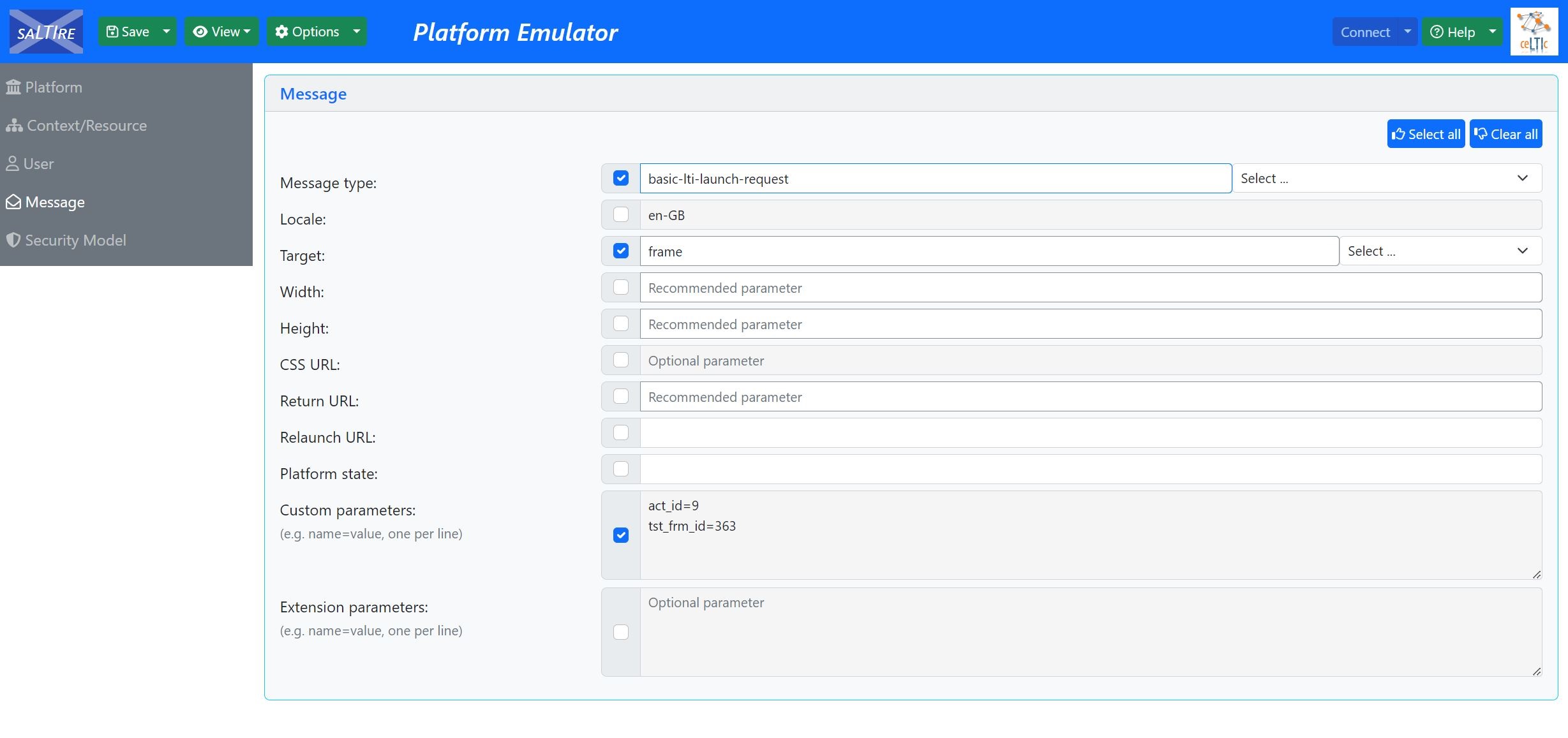Uncheck the Custom parameters checkbox
This screenshot has height=738, width=1568.
coord(621,535)
